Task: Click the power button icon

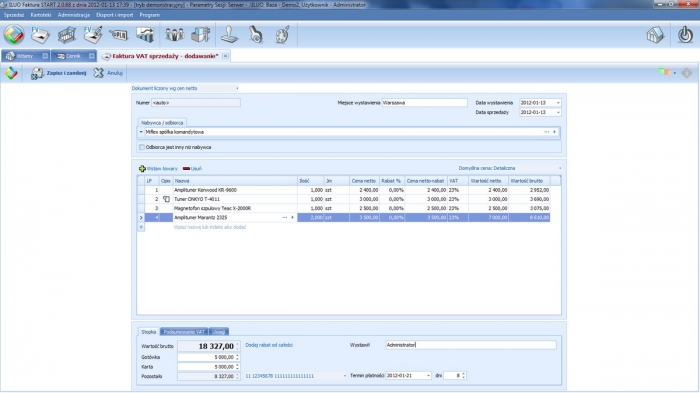Action: tap(685, 34)
